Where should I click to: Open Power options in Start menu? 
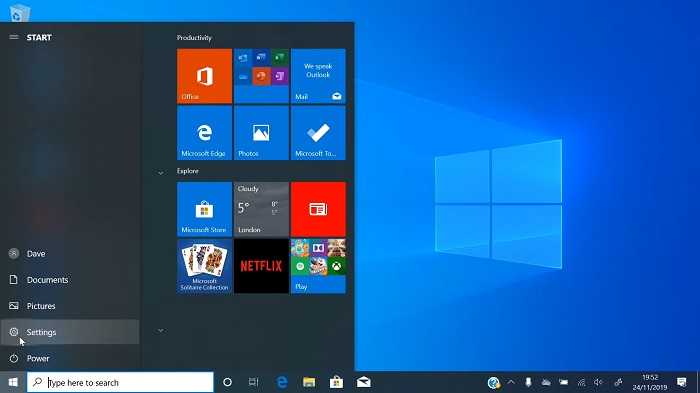[x=71, y=358]
